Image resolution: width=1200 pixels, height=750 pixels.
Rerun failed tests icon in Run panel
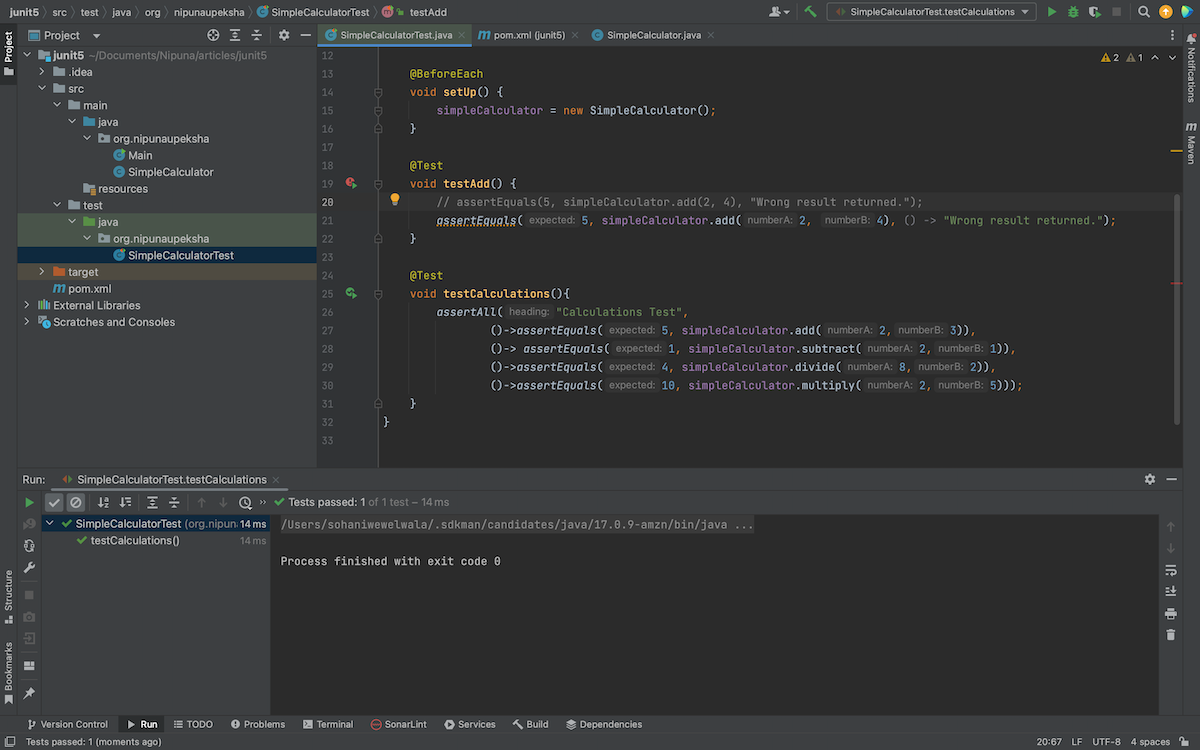[x=29, y=524]
